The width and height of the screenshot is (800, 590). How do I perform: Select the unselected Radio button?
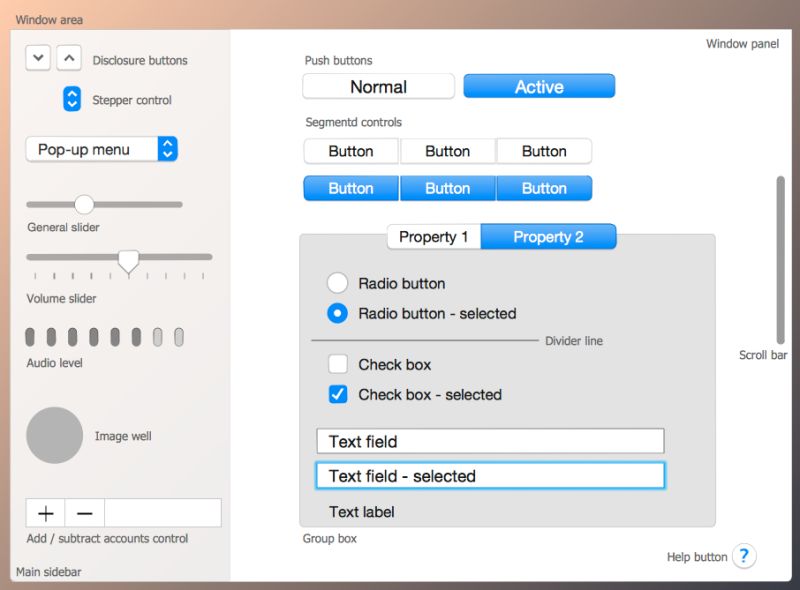337,283
